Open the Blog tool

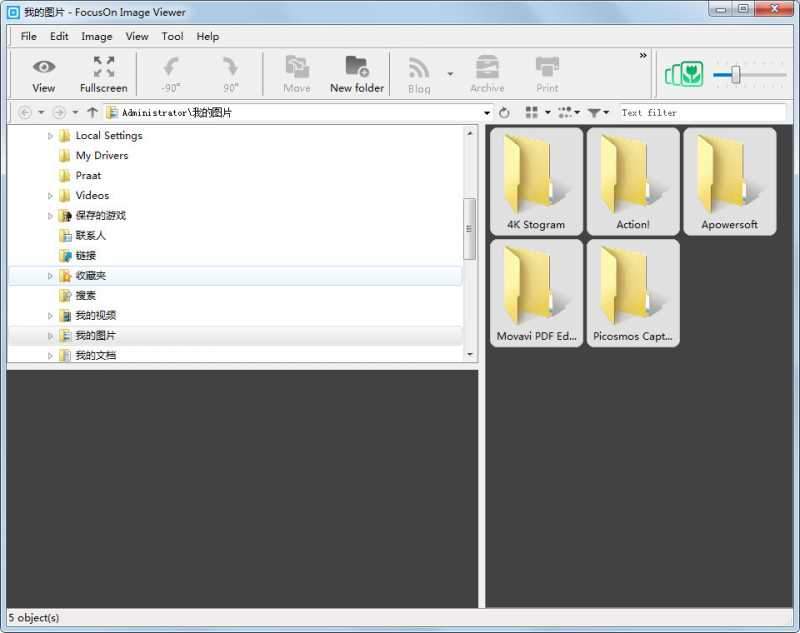click(418, 72)
